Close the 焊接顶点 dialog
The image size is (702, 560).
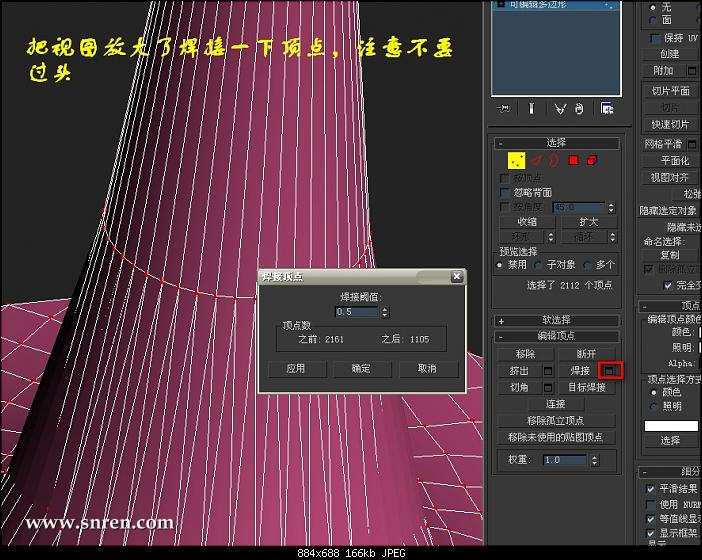(x=457, y=277)
